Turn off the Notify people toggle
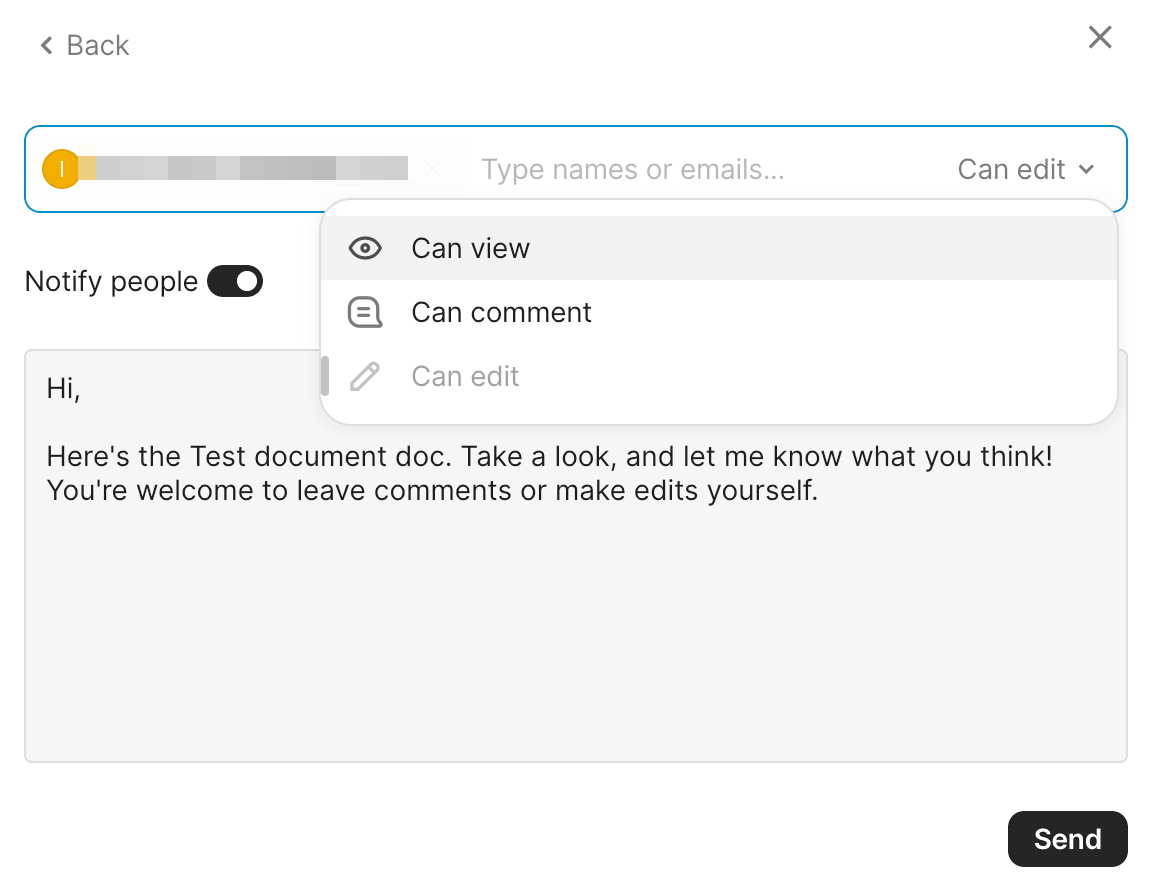 click(x=235, y=281)
